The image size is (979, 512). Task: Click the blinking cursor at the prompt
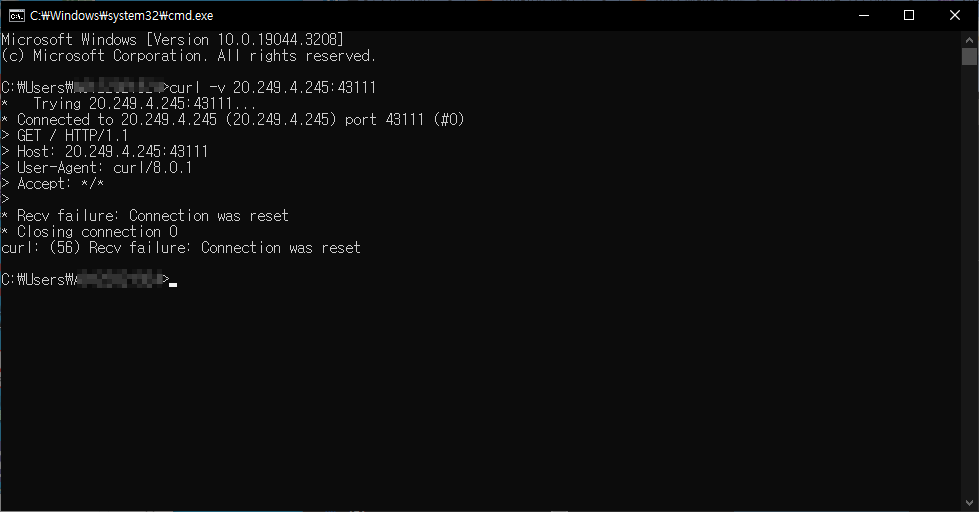(173, 284)
